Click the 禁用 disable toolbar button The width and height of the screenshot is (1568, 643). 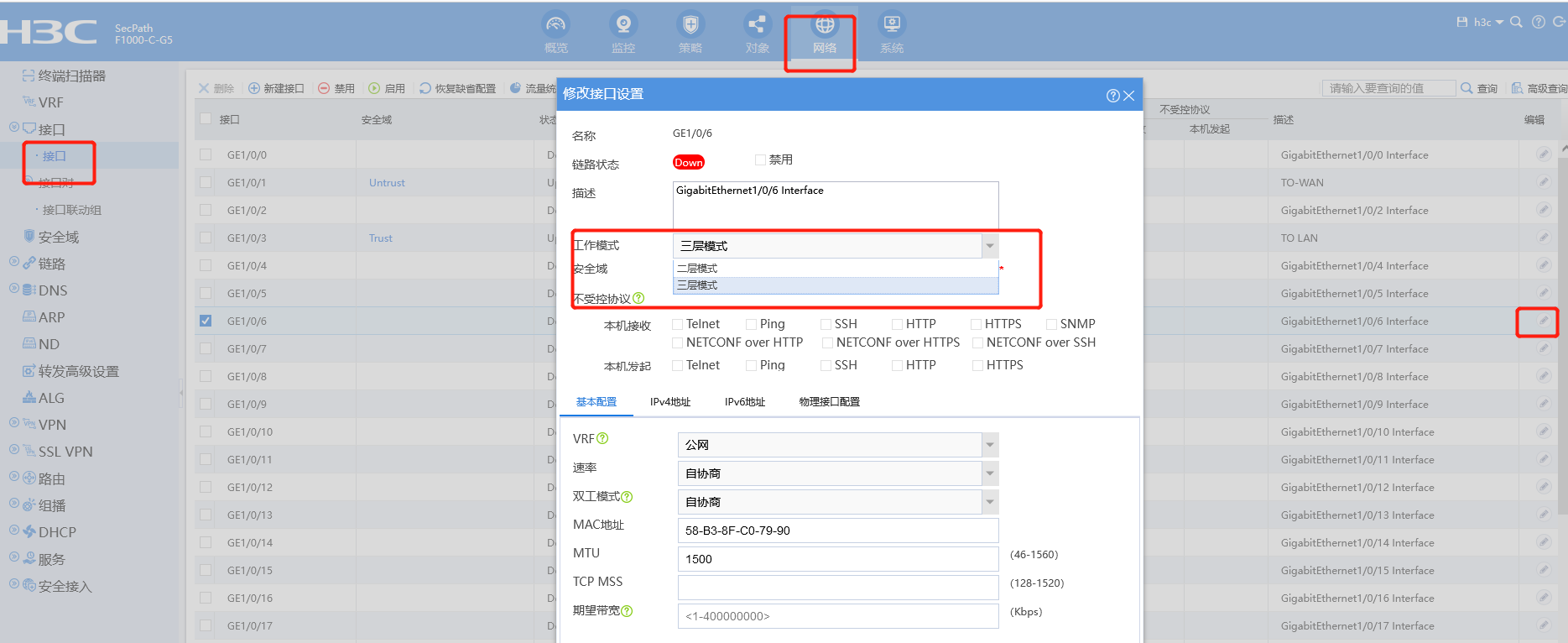[x=336, y=88]
